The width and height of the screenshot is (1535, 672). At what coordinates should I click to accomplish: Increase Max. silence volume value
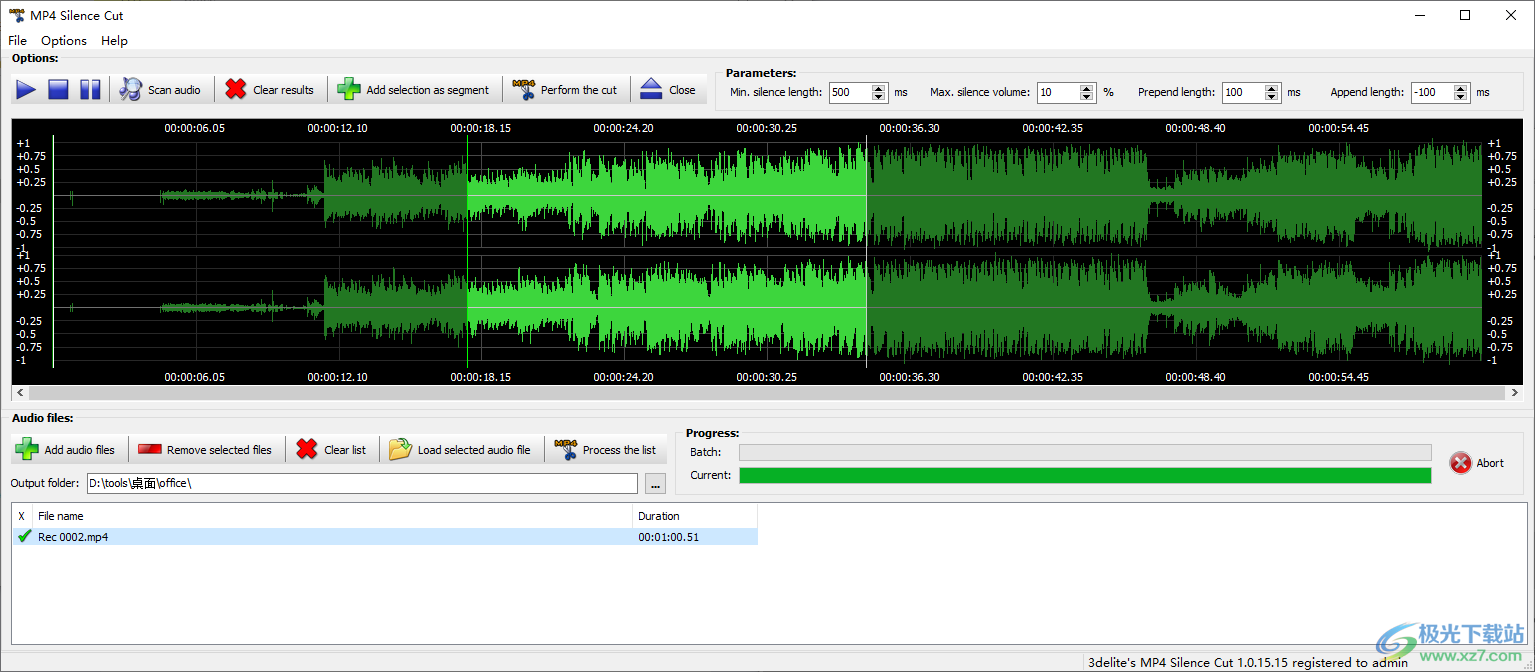1087,88
